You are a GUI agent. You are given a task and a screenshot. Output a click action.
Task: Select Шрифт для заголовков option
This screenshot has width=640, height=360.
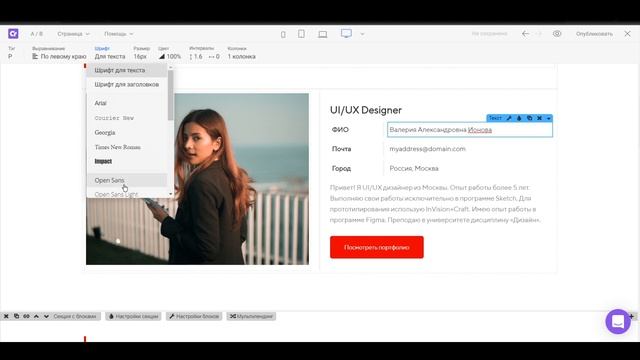(x=127, y=84)
